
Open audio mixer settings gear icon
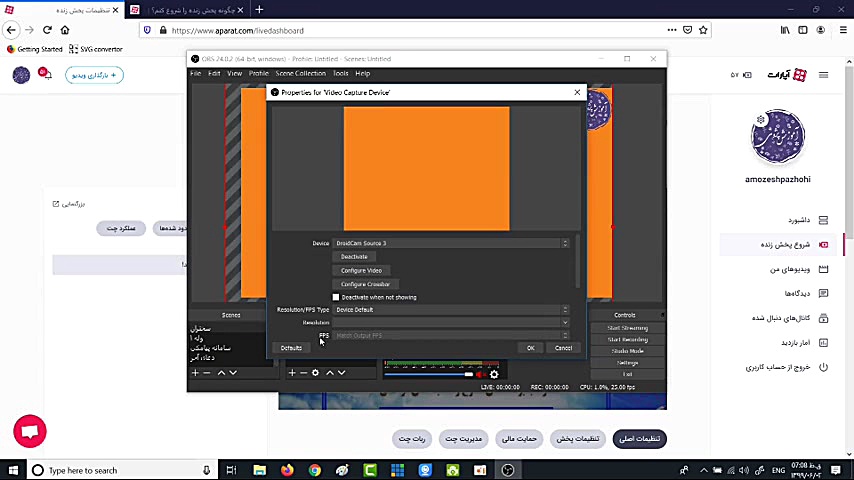pyautogui.click(x=494, y=374)
